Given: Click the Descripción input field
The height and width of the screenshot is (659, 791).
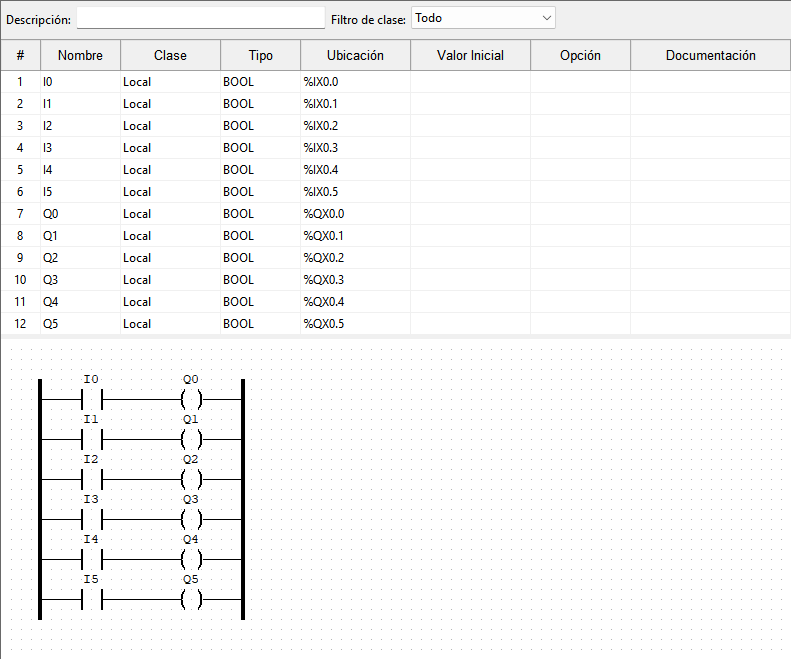Looking at the screenshot, I should pyautogui.click(x=201, y=18).
